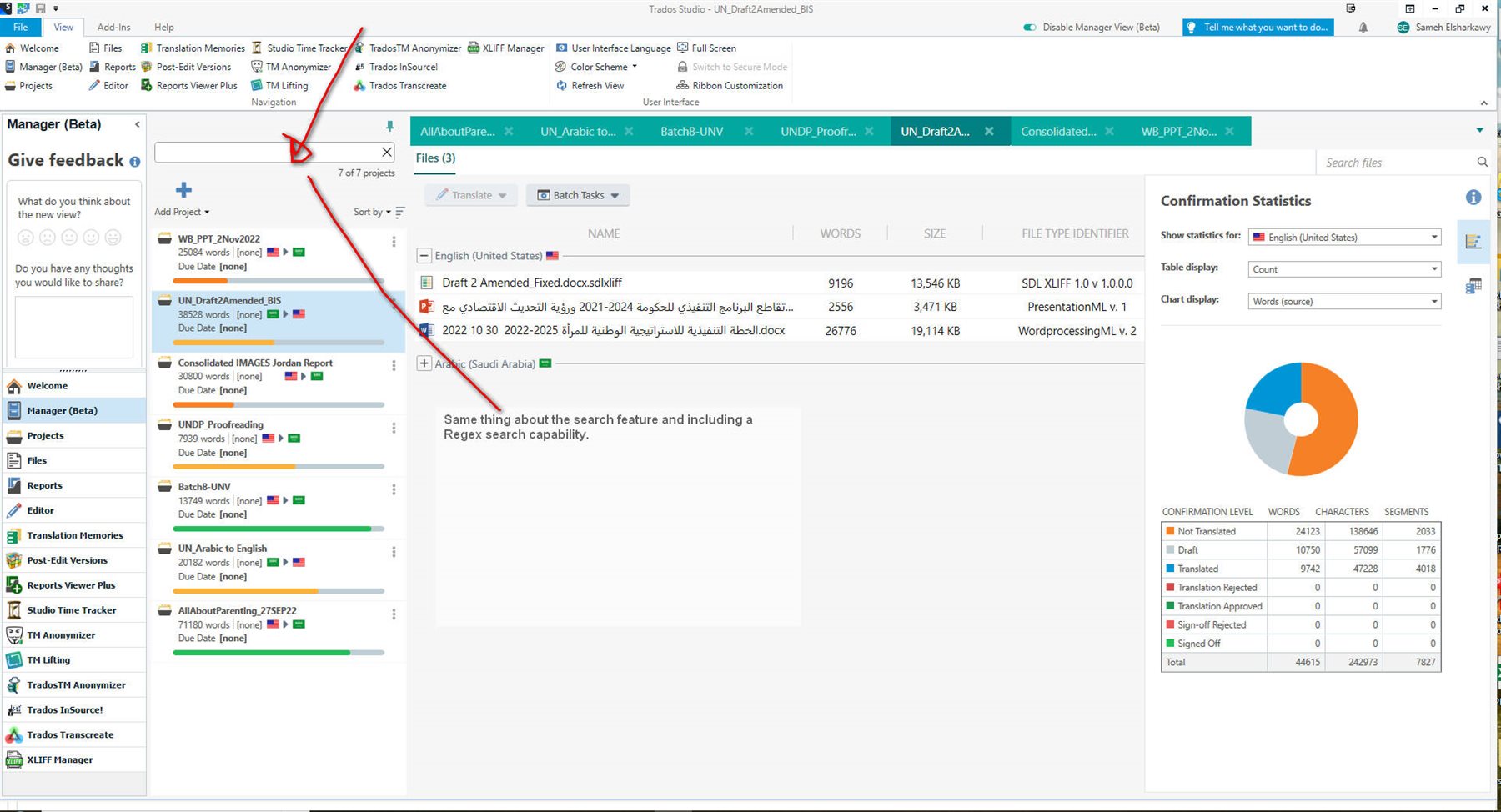Click the Search files magnifier icon
Viewport: 1501px width, 812px height.
click(1482, 162)
